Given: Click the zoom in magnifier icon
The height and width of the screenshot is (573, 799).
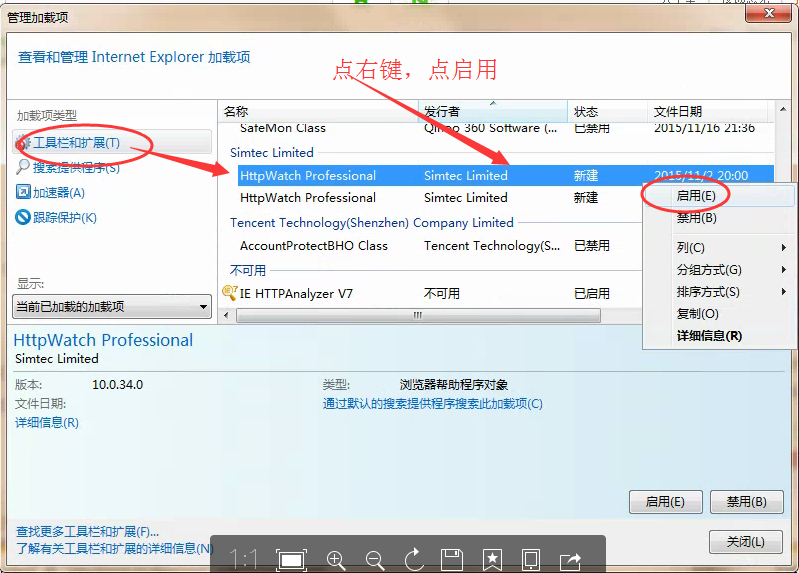Looking at the screenshot, I should tap(336, 560).
